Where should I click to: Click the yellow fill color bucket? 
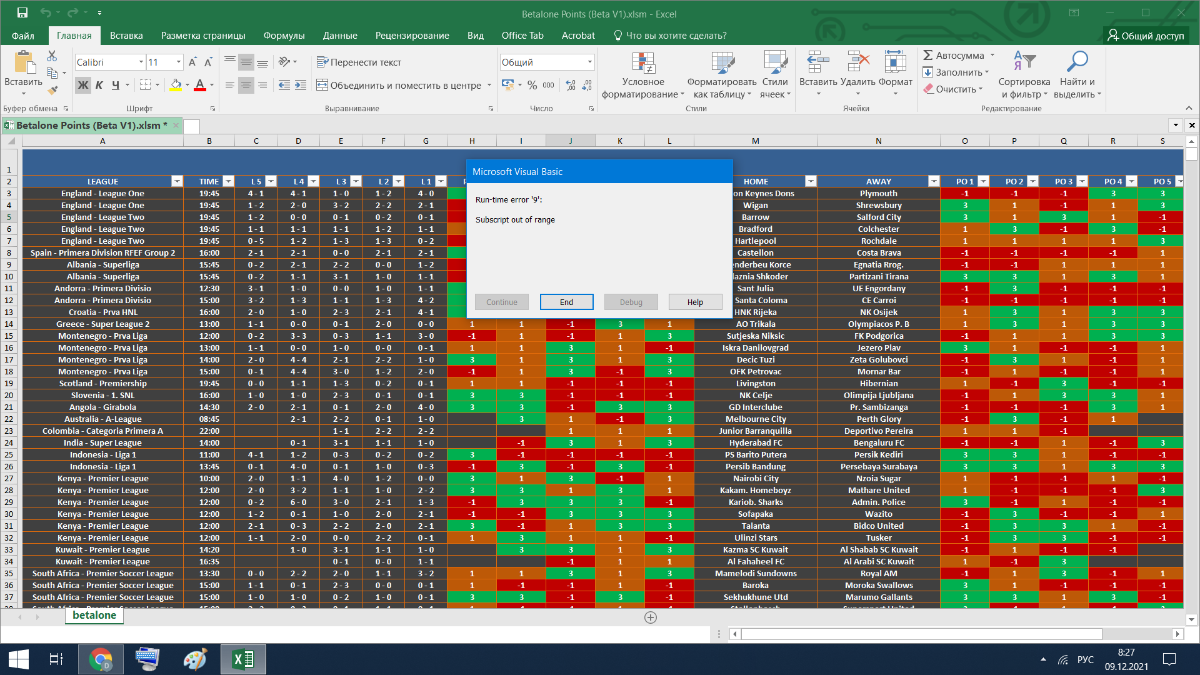point(175,85)
